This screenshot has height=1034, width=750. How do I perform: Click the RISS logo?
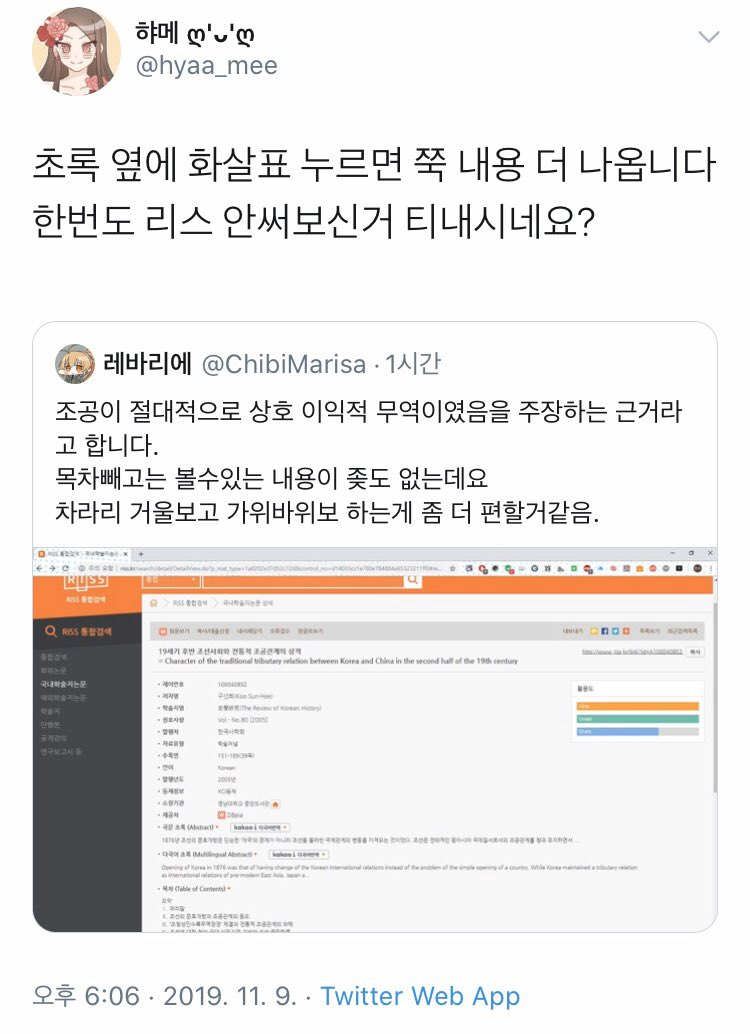[86, 580]
